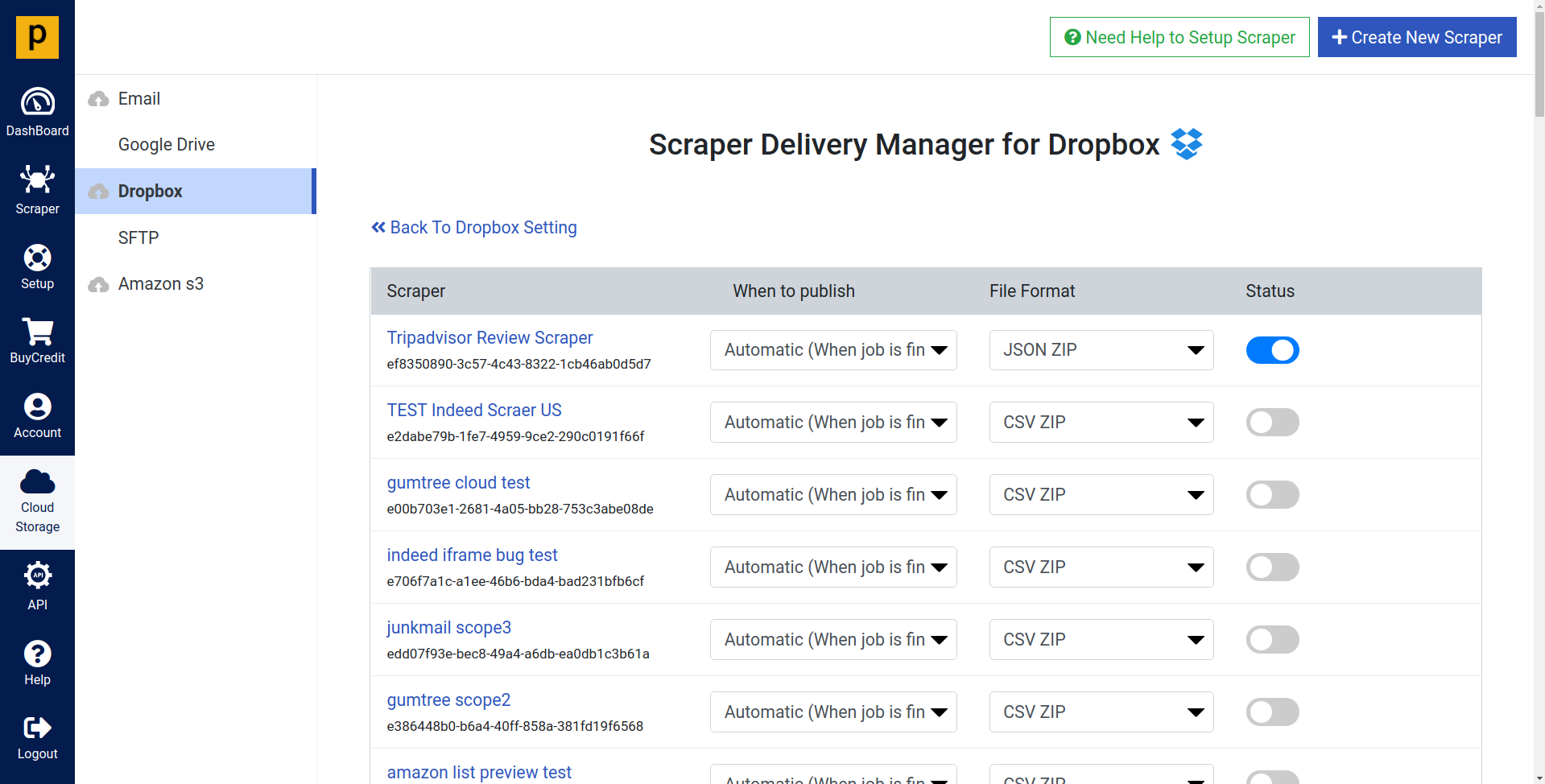1545x784 pixels.
Task: Open file format dropdown for indeed iframe bug test
Action: (x=1101, y=567)
